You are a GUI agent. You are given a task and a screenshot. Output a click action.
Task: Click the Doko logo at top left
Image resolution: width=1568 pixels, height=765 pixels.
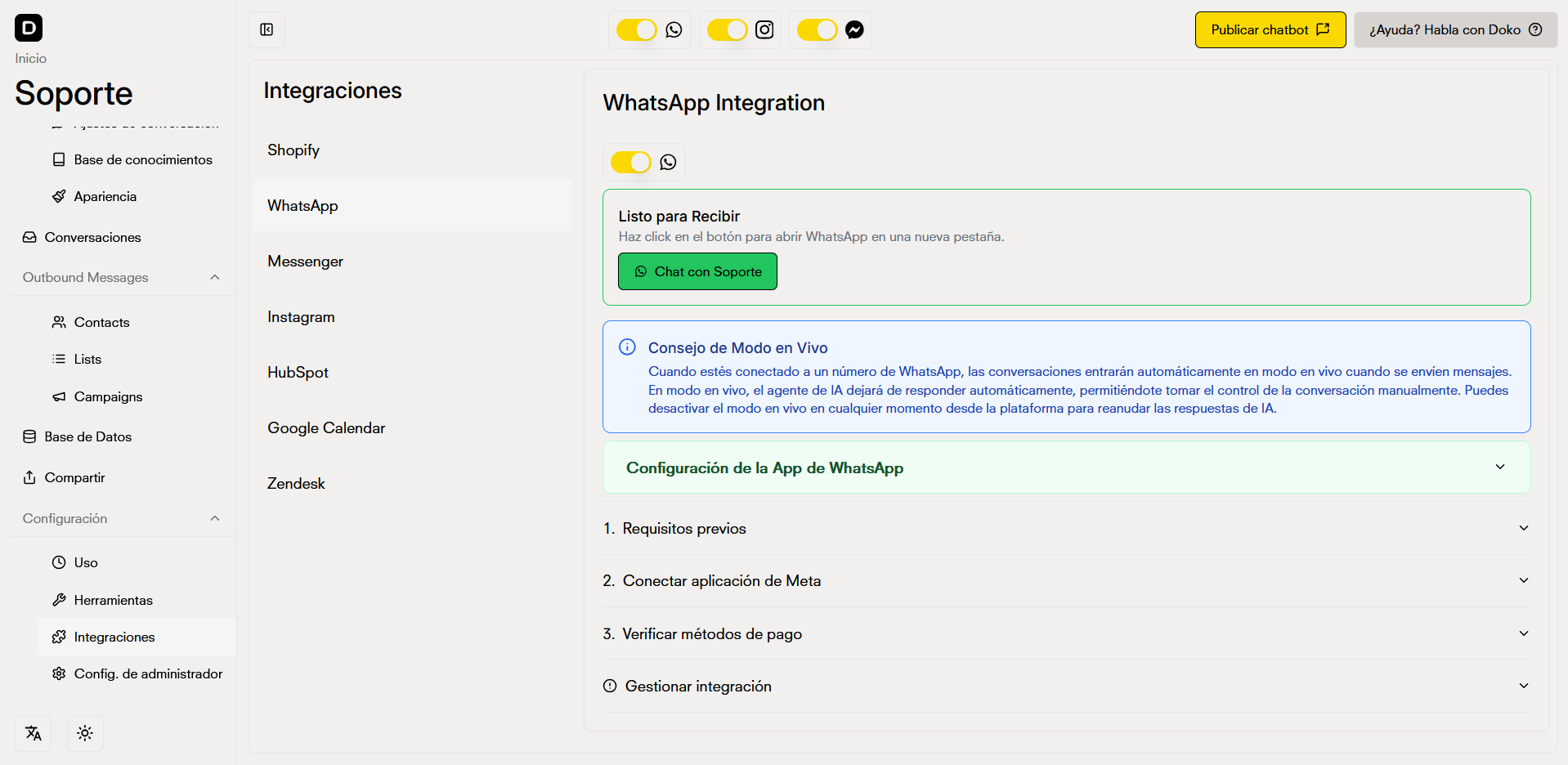coord(29,28)
